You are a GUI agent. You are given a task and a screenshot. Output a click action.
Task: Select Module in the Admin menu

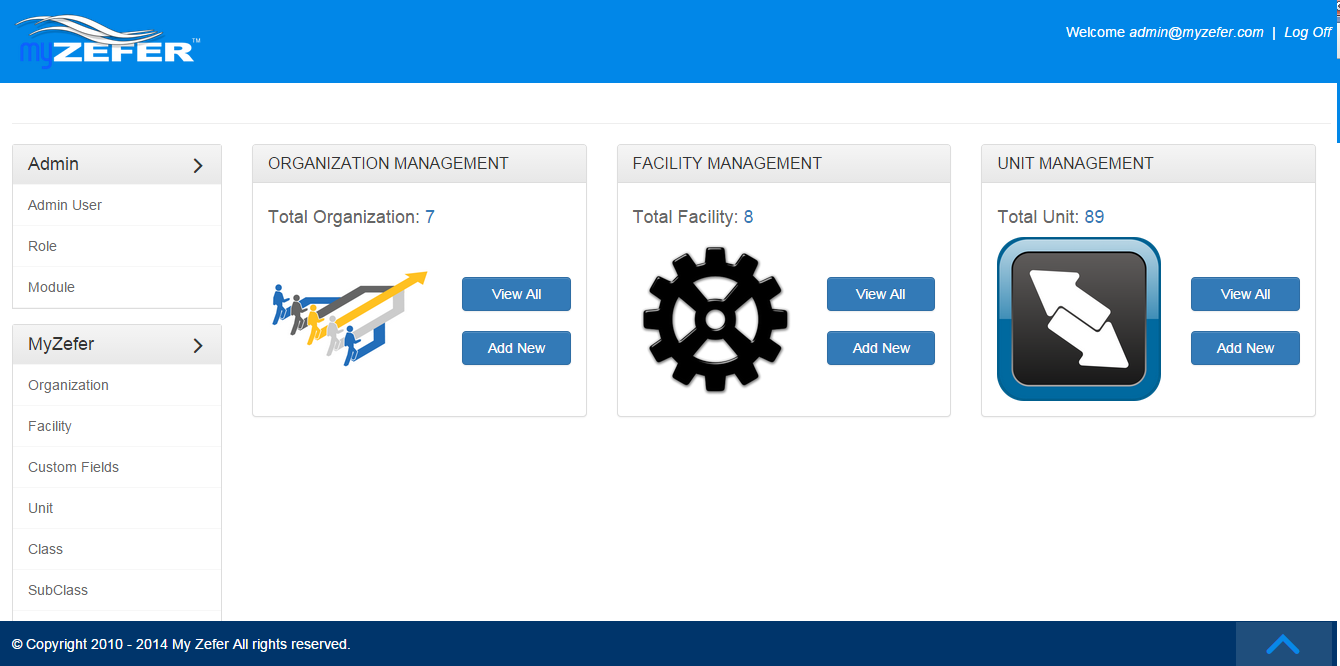click(51, 287)
